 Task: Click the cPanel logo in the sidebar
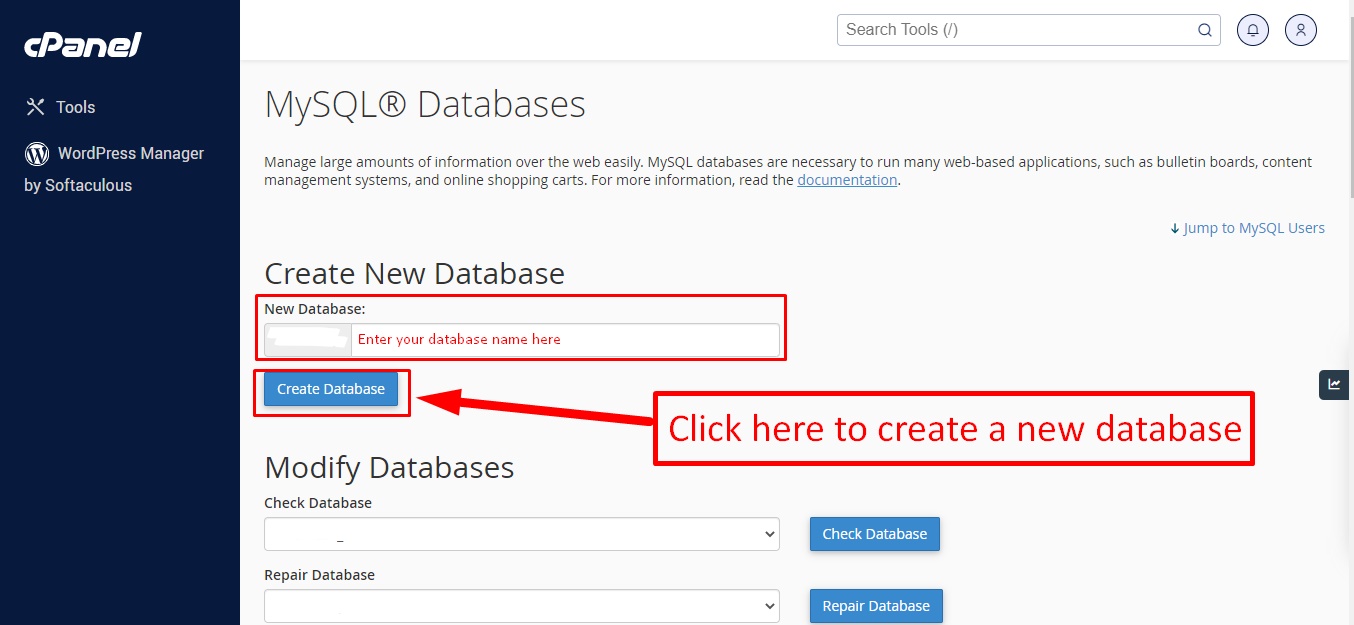tap(83, 45)
